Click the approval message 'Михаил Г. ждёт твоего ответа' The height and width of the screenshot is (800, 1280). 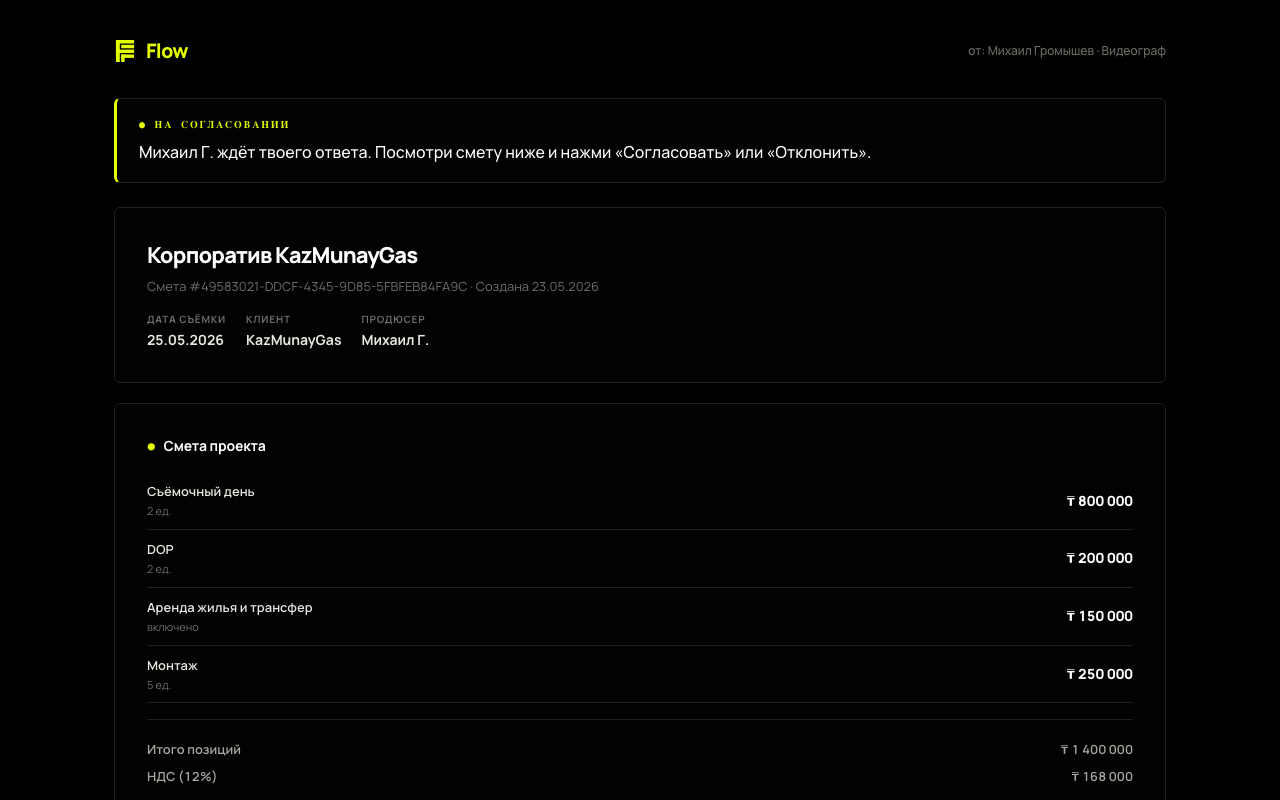point(255,153)
